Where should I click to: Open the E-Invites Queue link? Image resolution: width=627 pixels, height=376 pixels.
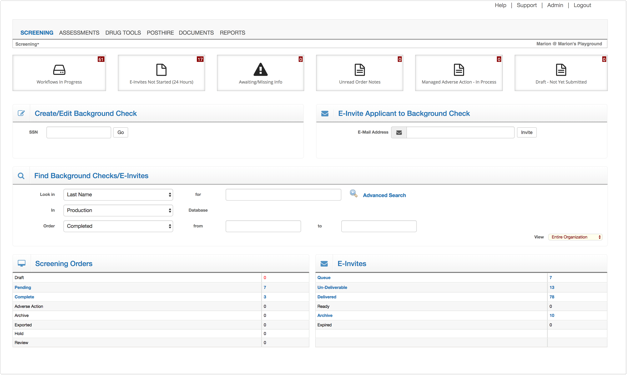click(324, 278)
